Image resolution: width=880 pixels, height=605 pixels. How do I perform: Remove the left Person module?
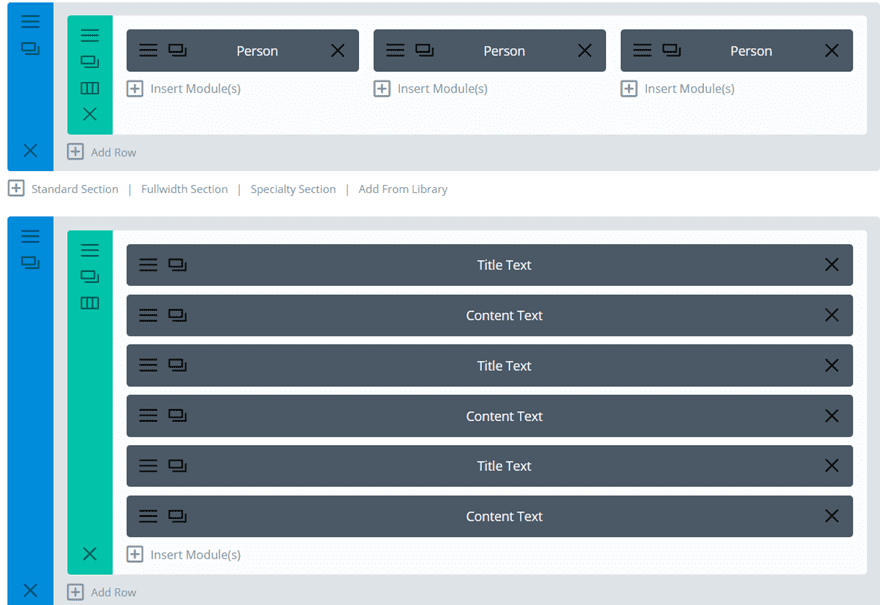coord(338,51)
